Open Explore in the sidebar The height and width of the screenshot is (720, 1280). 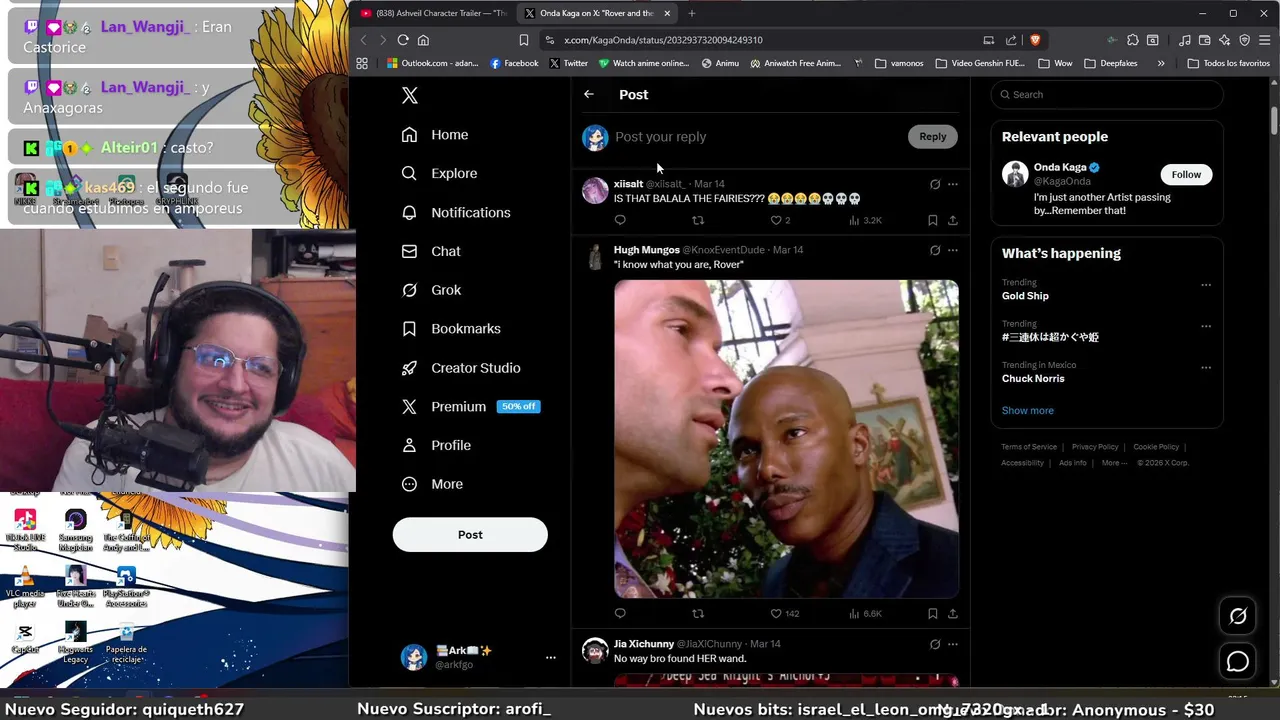click(439, 173)
